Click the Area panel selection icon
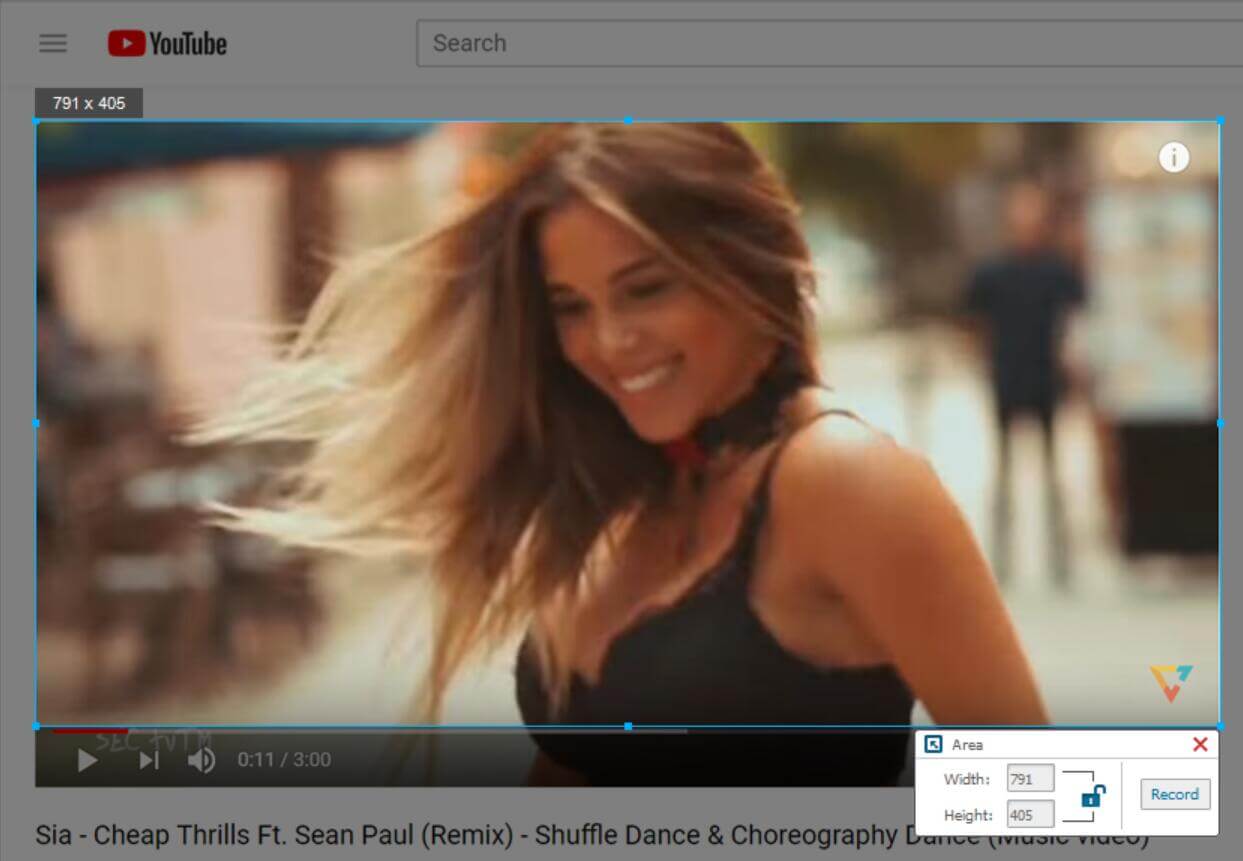This screenshot has height=861, width=1243. pyautogui.click(x=933, y=744)
